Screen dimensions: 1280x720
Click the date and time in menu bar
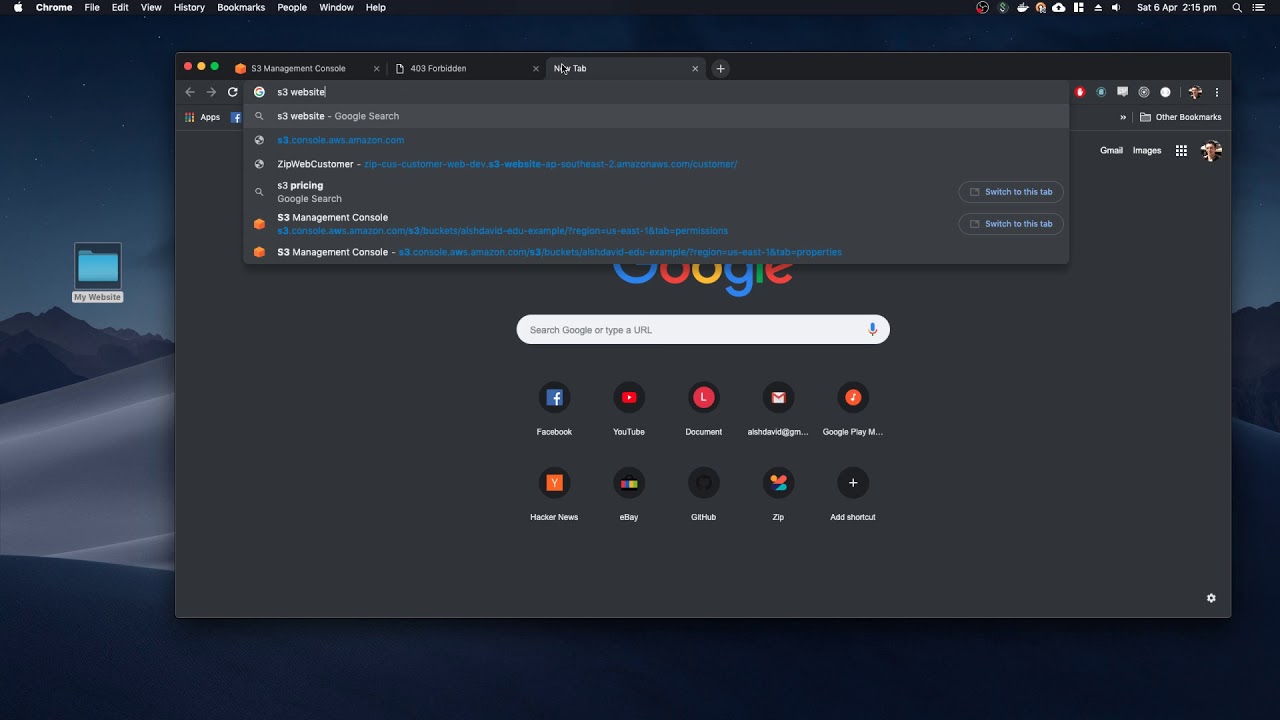(x=1177, y=8)
